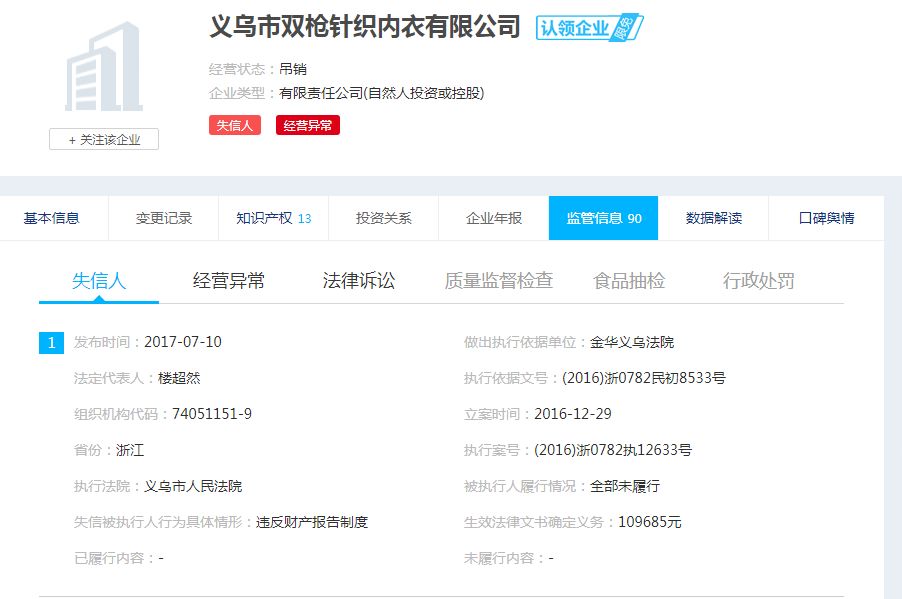The height and width of the screenshot is (599, 902).
Task: View 质量监督检查 records
Action: (500, 281)
